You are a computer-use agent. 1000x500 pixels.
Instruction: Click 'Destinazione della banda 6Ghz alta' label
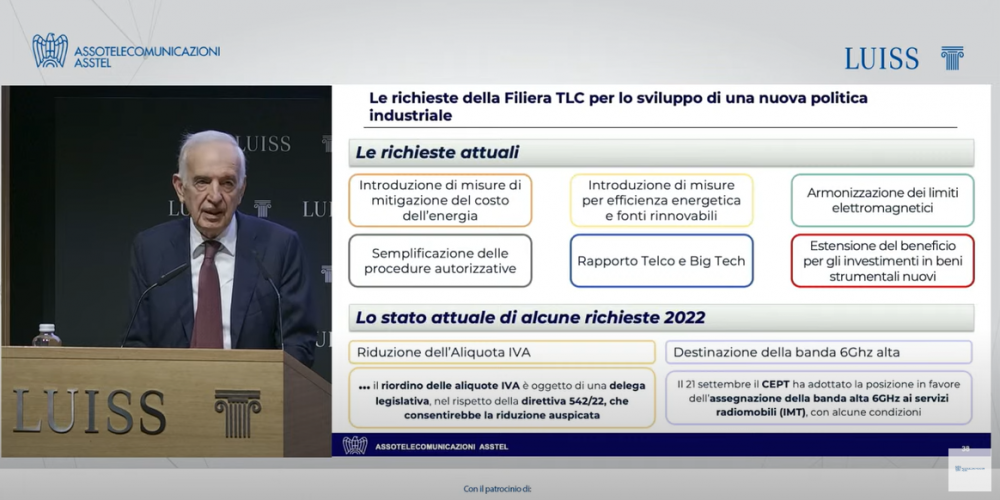819,352
